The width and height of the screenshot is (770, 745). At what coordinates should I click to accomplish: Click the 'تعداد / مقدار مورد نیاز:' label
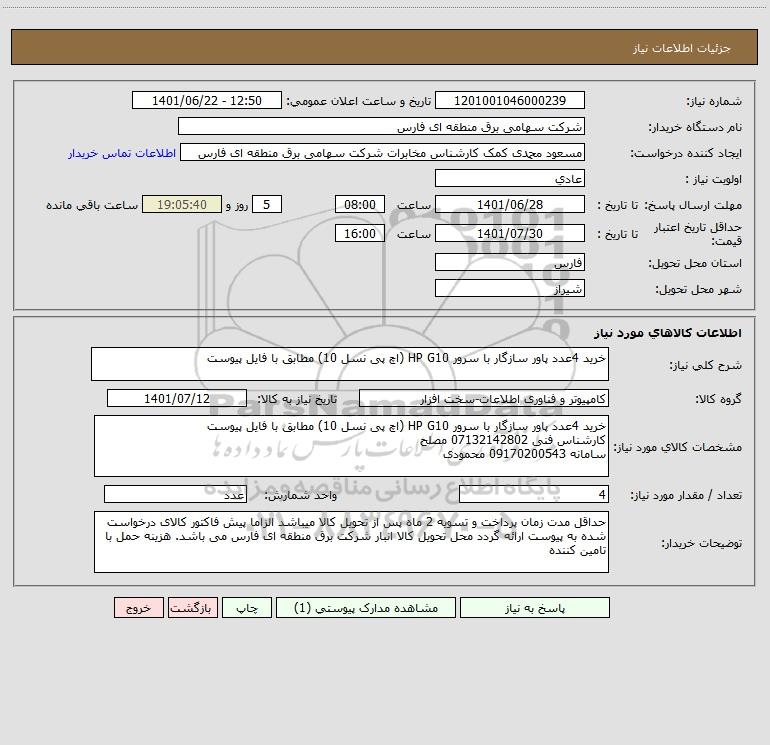tap(686, 496)
